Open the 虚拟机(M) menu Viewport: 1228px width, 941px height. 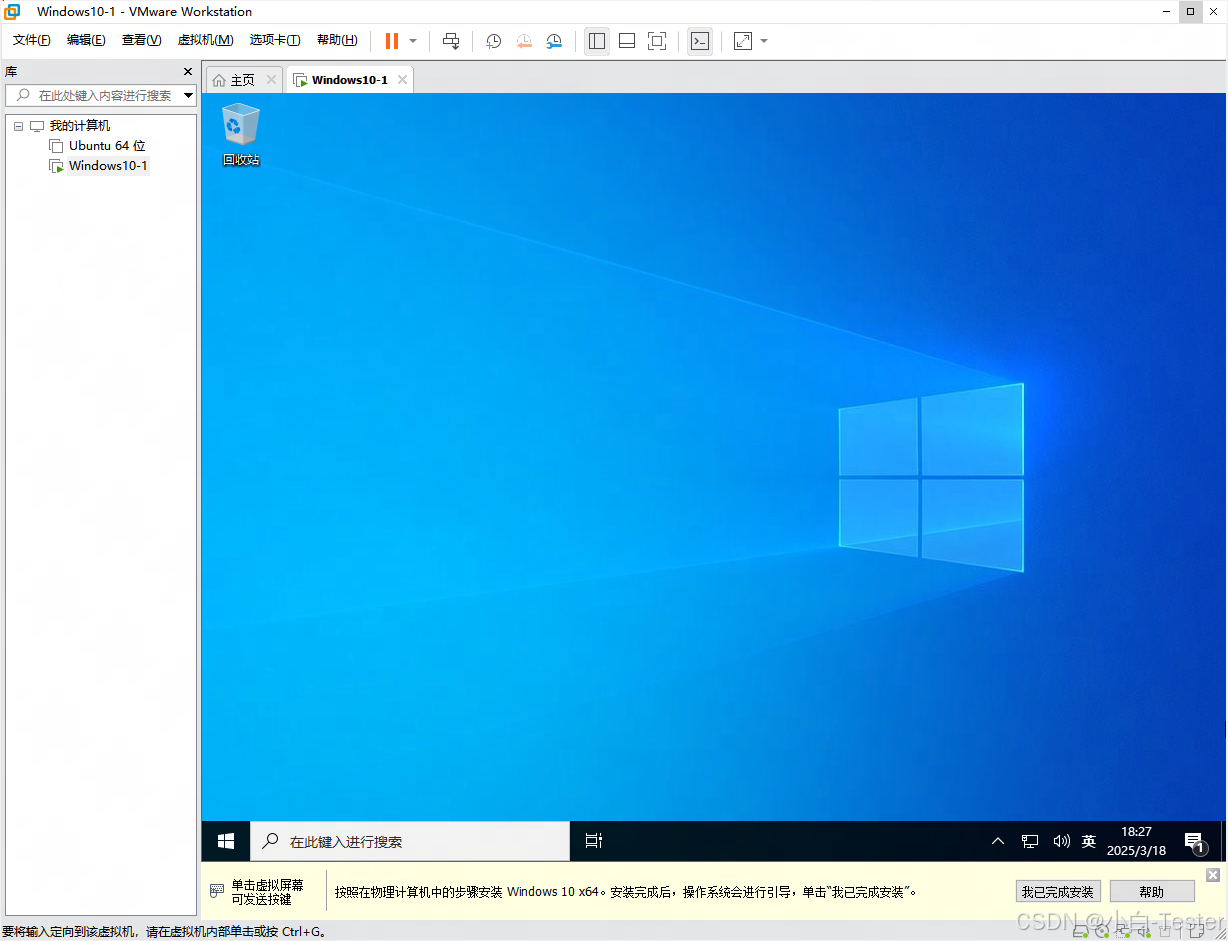click(x=205, y=40)
